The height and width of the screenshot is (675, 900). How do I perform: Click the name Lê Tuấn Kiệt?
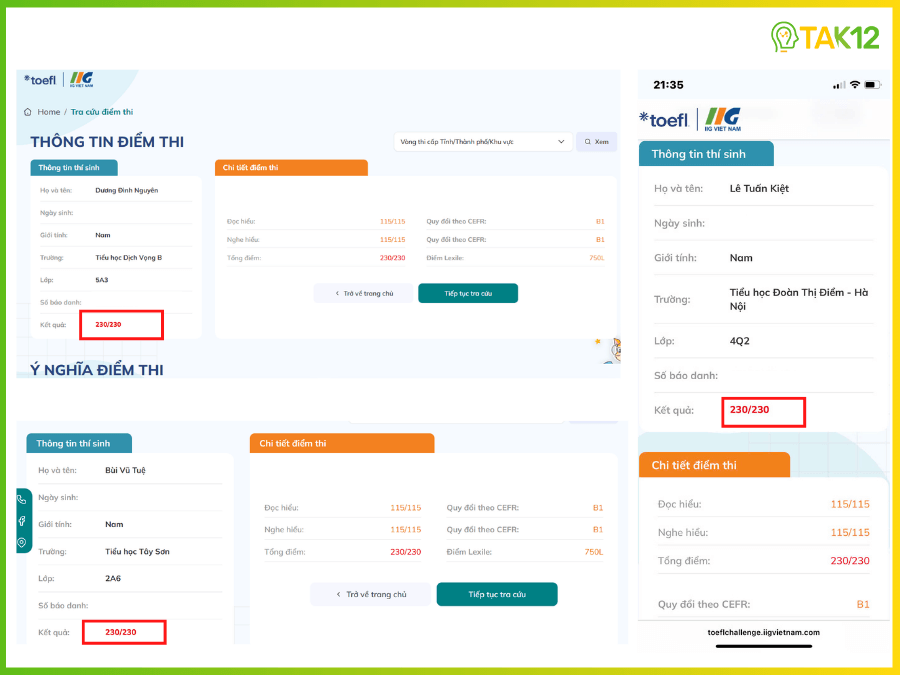pyautogui.click(x=759, y=188)
